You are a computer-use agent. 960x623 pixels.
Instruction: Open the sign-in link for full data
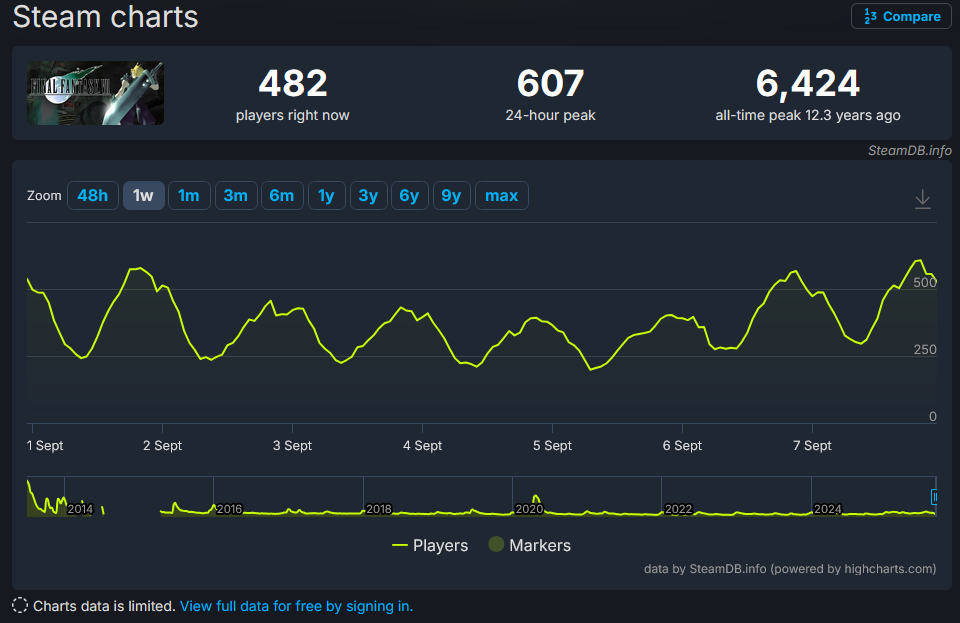[296, 606]
